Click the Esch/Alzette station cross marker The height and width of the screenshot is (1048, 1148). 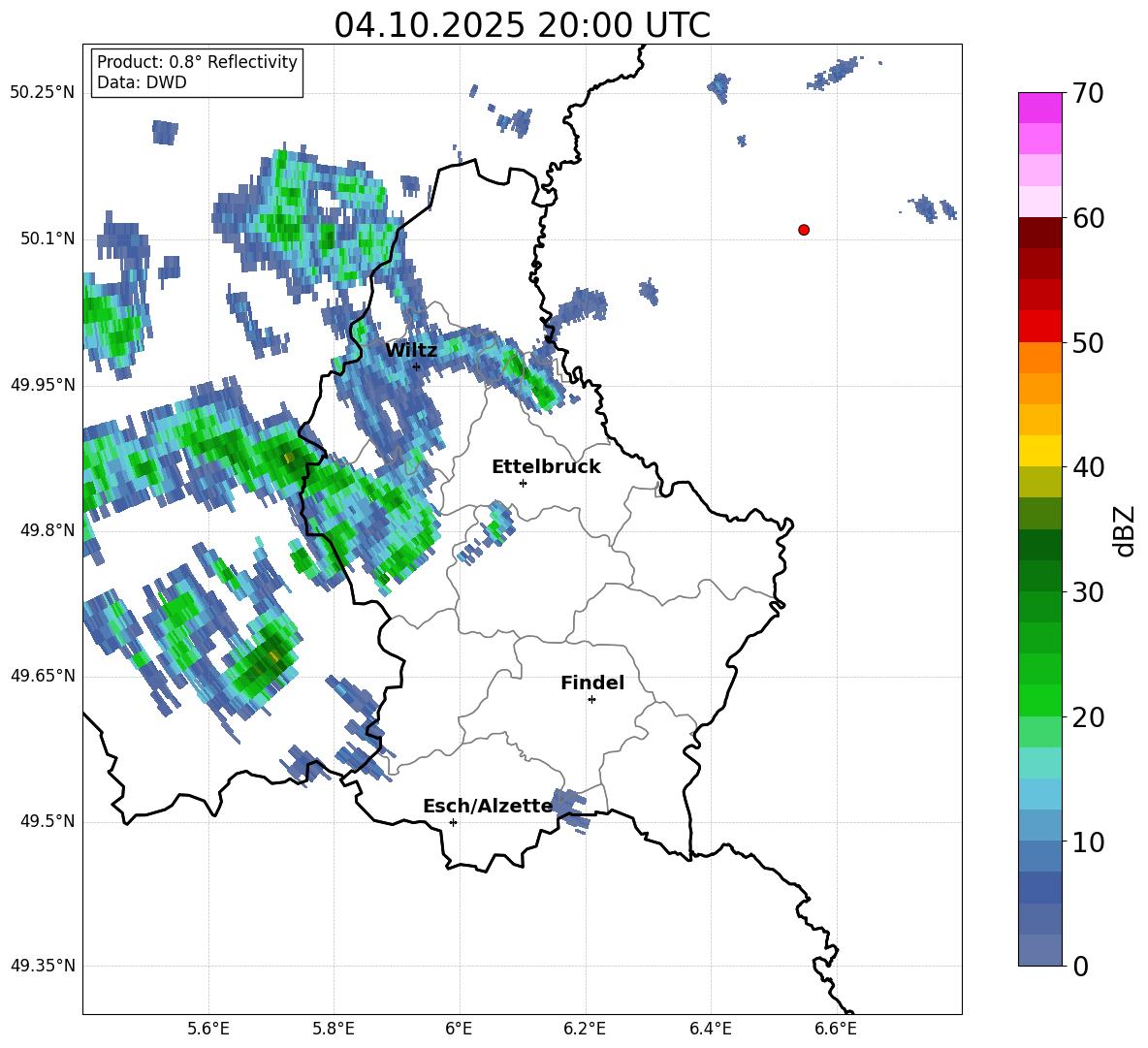click(x=453, y=822)
